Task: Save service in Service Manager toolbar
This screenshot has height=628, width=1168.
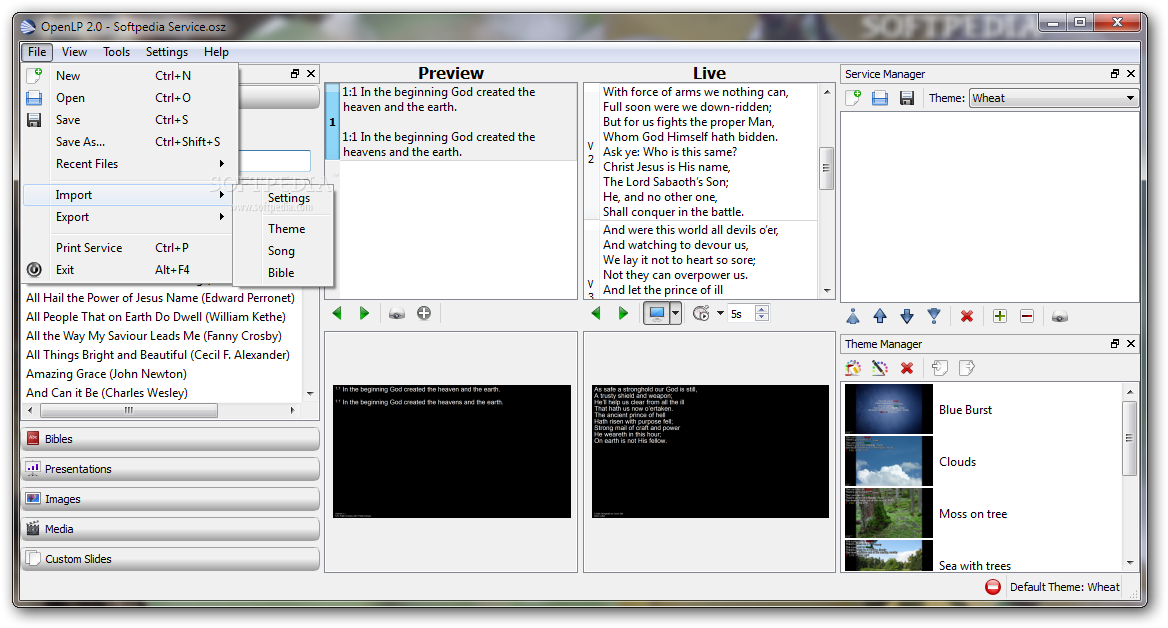Action: coord(907,98)
